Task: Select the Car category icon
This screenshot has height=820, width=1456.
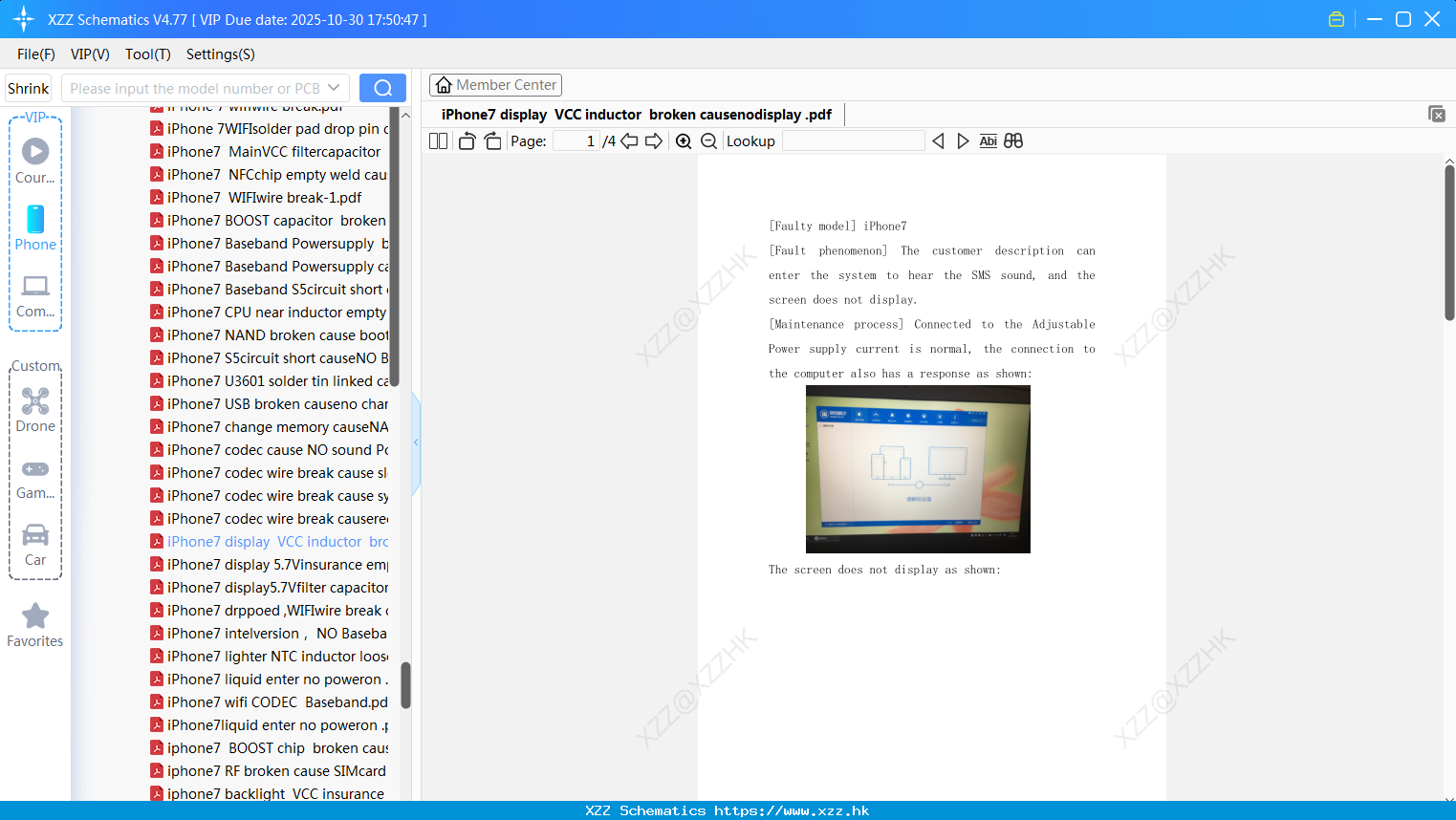Action: coord(35,545)
